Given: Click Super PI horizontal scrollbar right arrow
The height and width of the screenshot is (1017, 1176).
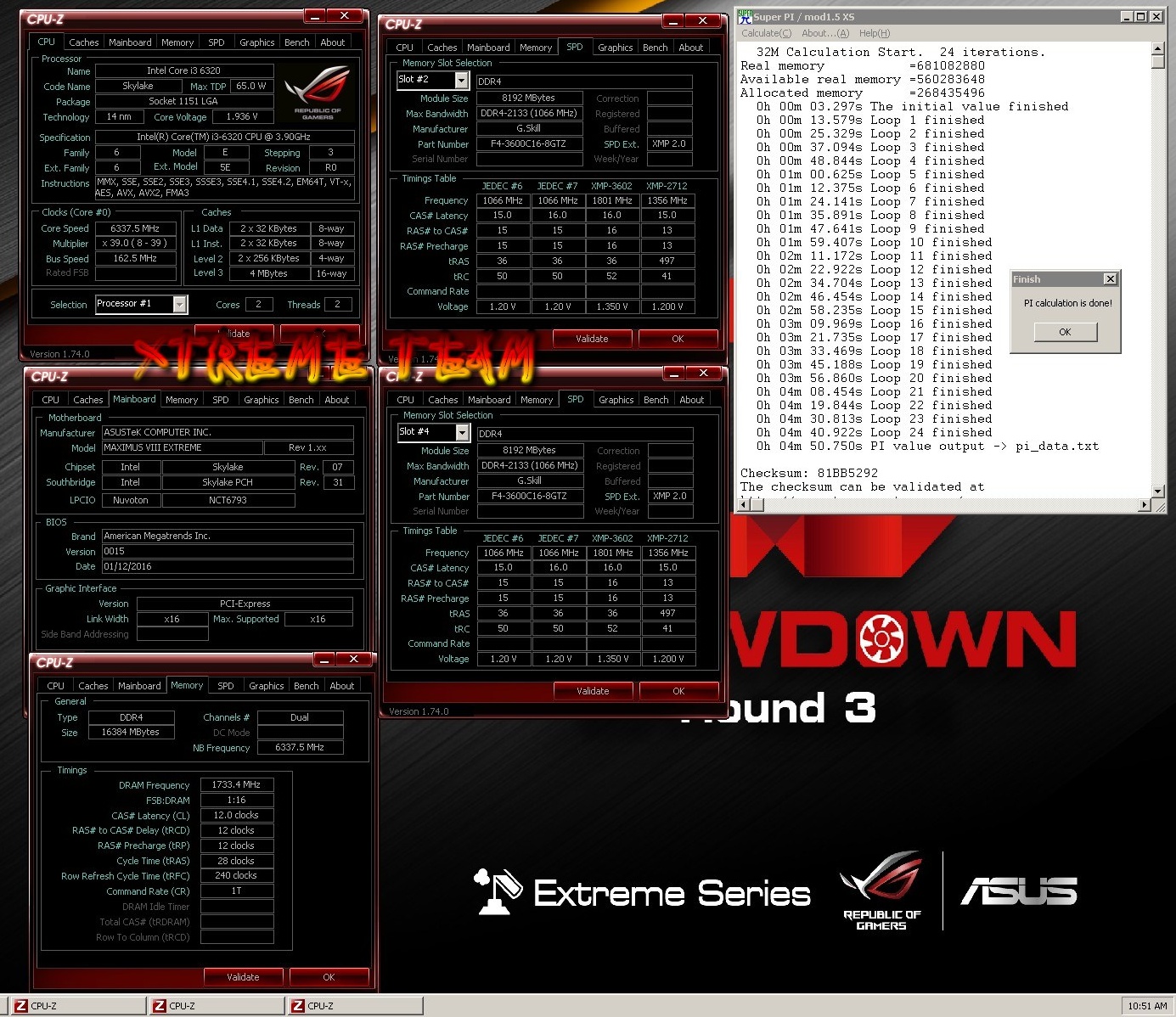Looking at the screenshot, I should tap(1144, 505).
